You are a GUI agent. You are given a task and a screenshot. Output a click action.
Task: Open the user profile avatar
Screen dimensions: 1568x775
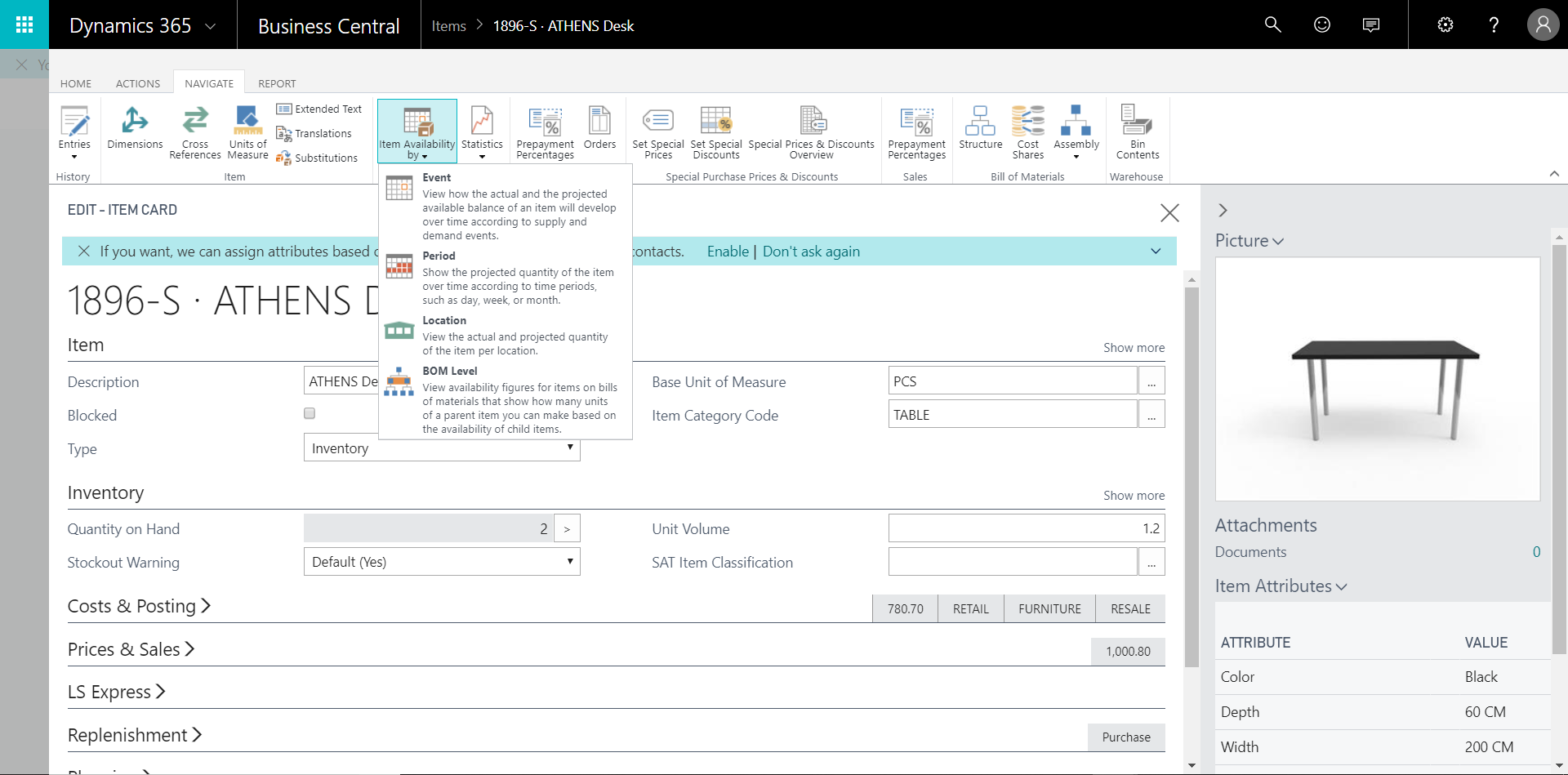point(1543,24)
